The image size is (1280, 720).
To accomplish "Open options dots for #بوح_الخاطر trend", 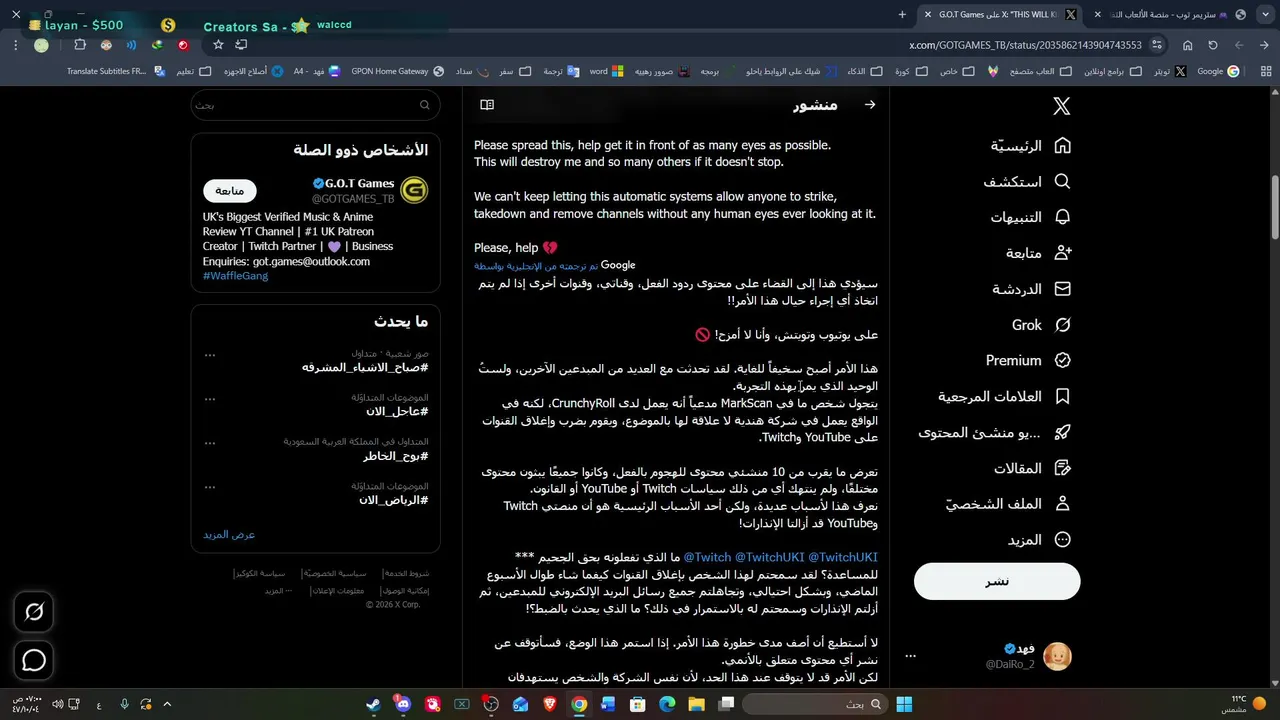I will pos(210,442).
